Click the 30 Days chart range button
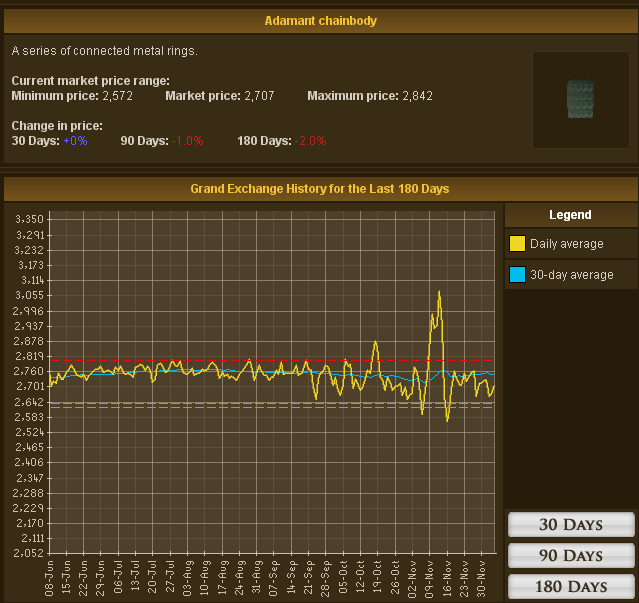639x603 pixels. pyautogui.click(x=571, y=524)
